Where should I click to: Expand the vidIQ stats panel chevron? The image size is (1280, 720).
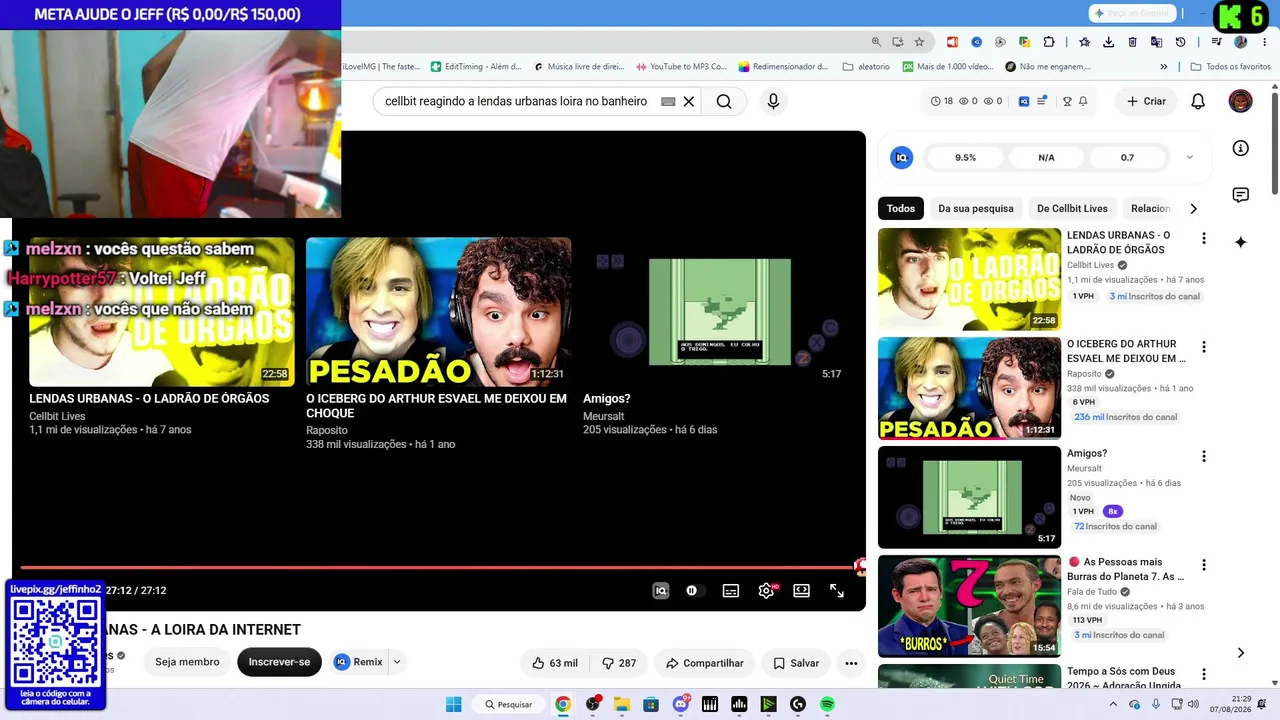[x=1190, y=158]
